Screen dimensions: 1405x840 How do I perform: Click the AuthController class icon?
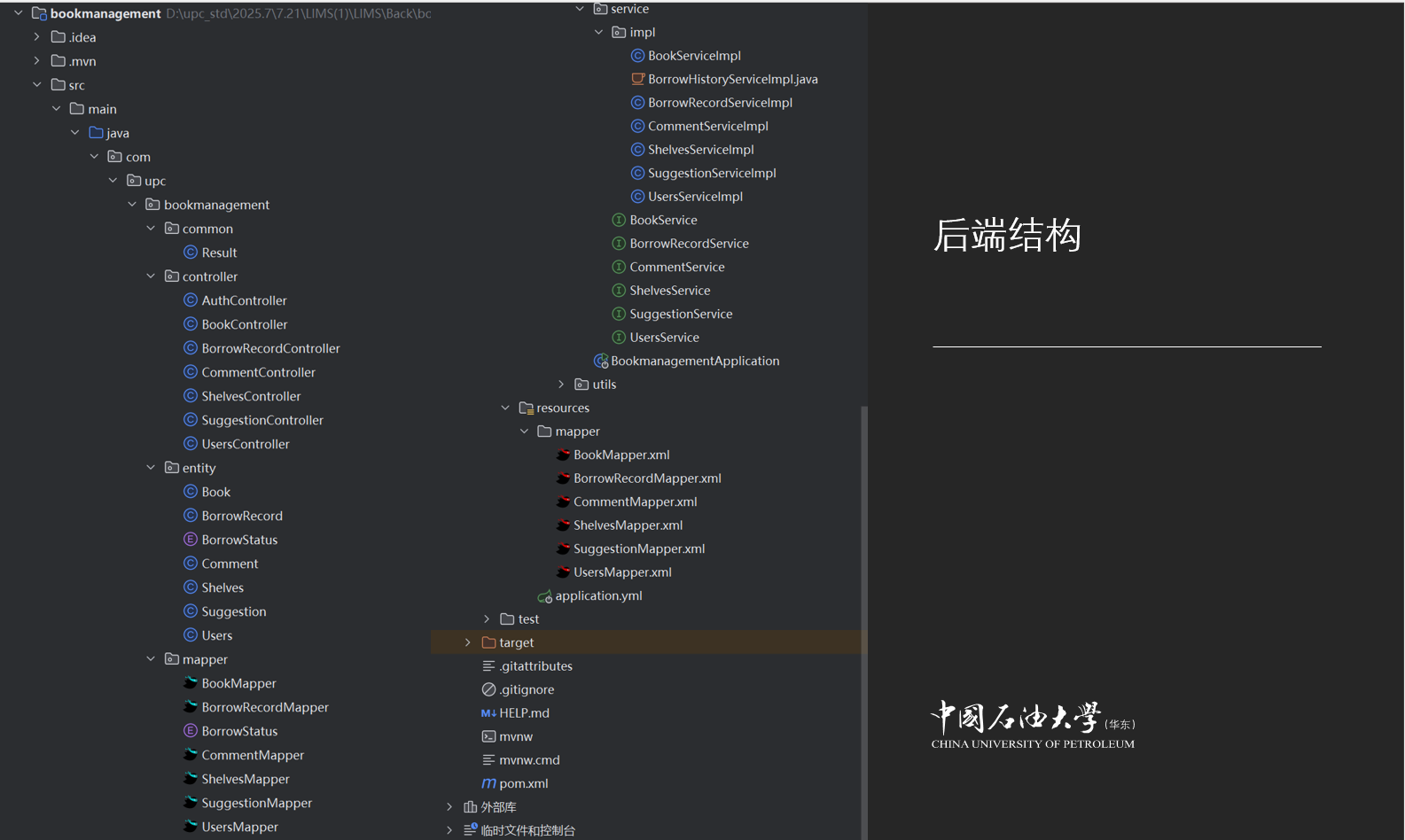pos(190,300)
